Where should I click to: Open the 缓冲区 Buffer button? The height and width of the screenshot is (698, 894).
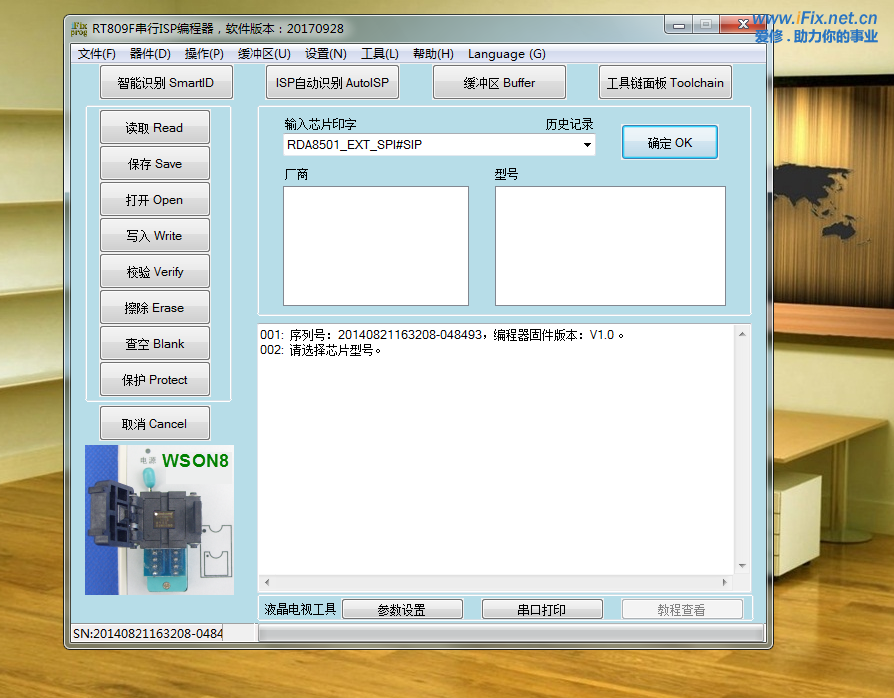click(x=499, y=83)
